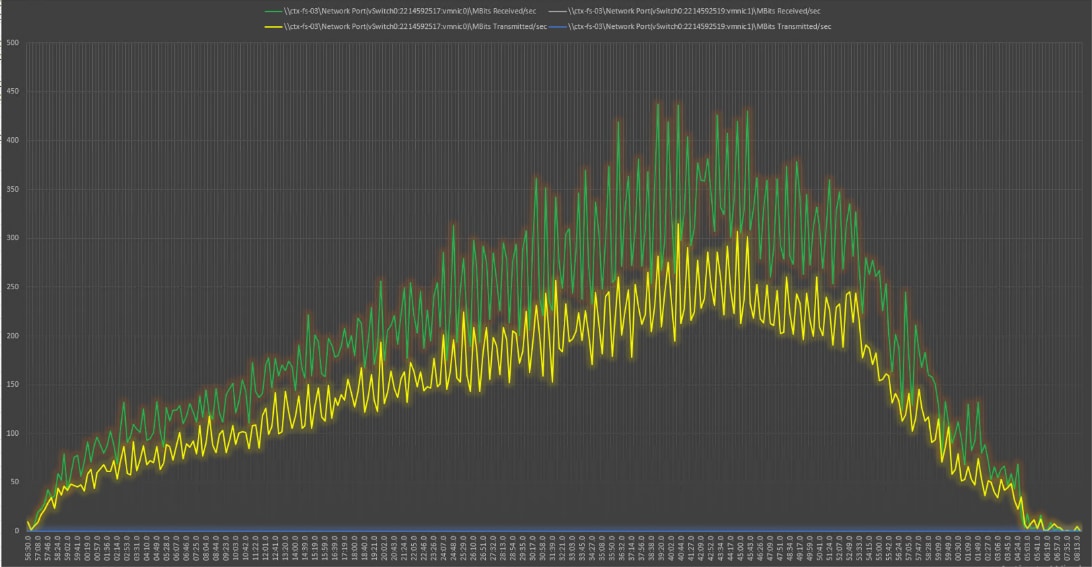Click the 150 label on the vertical axis
1092x567 pixels.
point(13,385)
